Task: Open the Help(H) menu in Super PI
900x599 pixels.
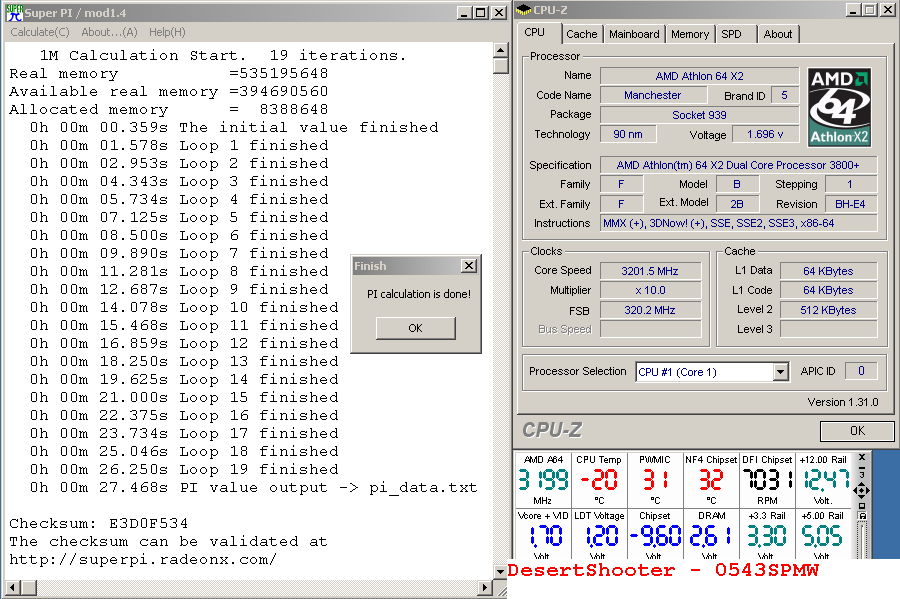Action: [x=167, y=32]
